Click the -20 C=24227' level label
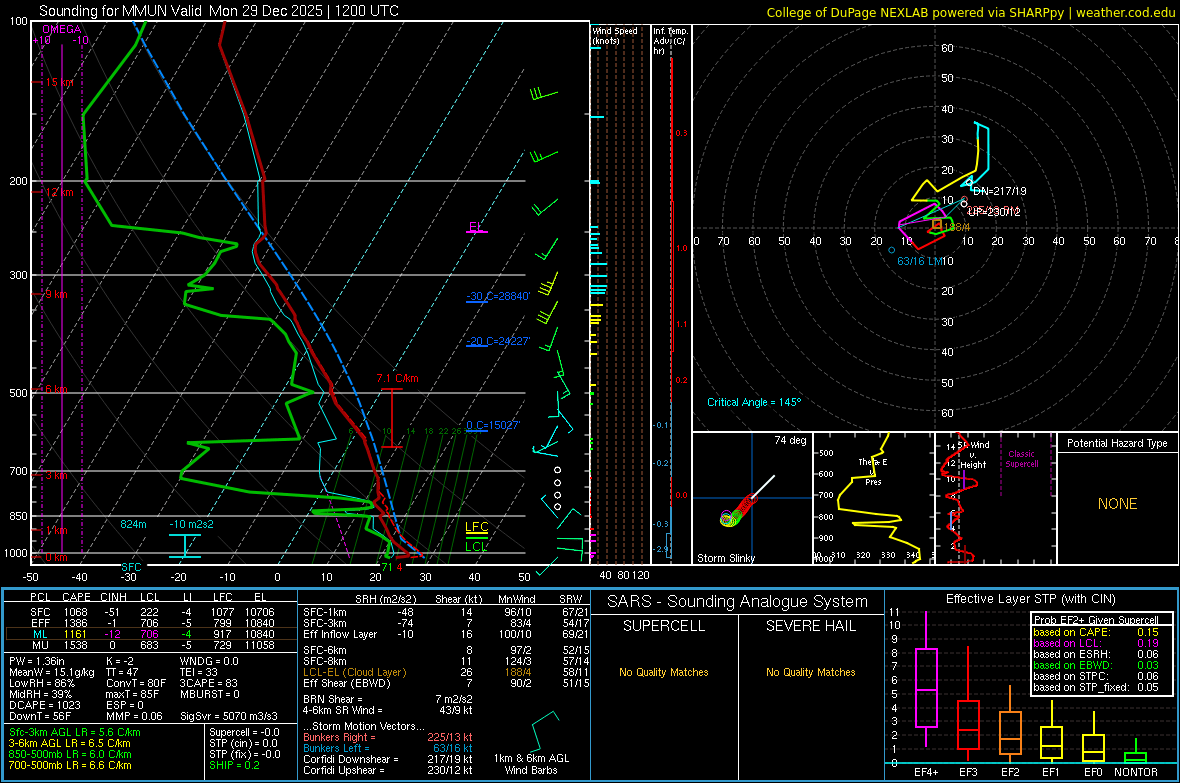 (498, 341)
